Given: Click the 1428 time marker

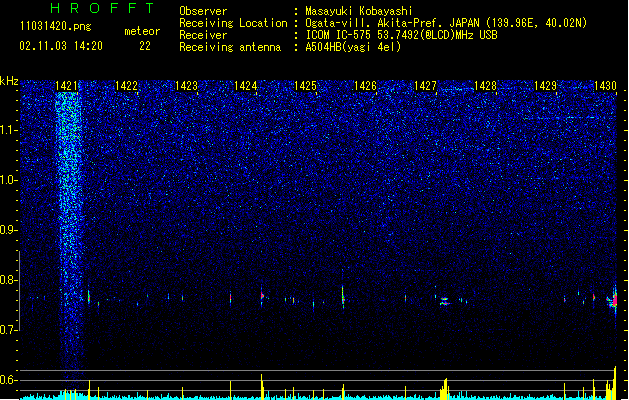Looking at the screenshot, I should pos(485,86).
